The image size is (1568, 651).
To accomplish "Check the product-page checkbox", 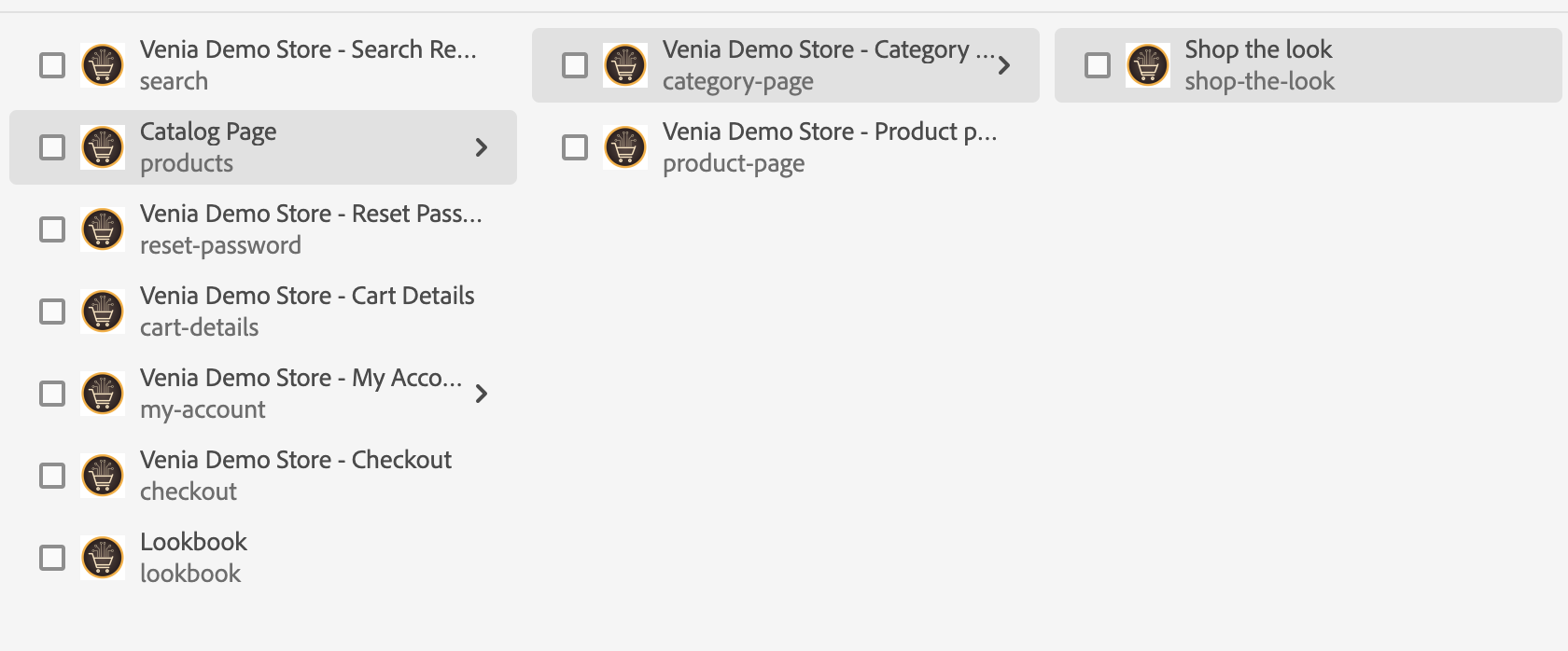I will coord(575,147).
